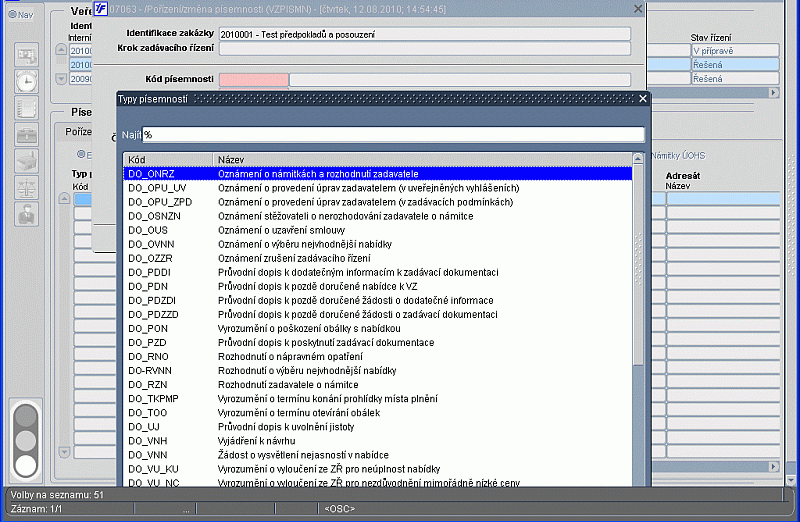Select row DO_OUS
Viewport: 800px width, 522px height.
point(378,230)
